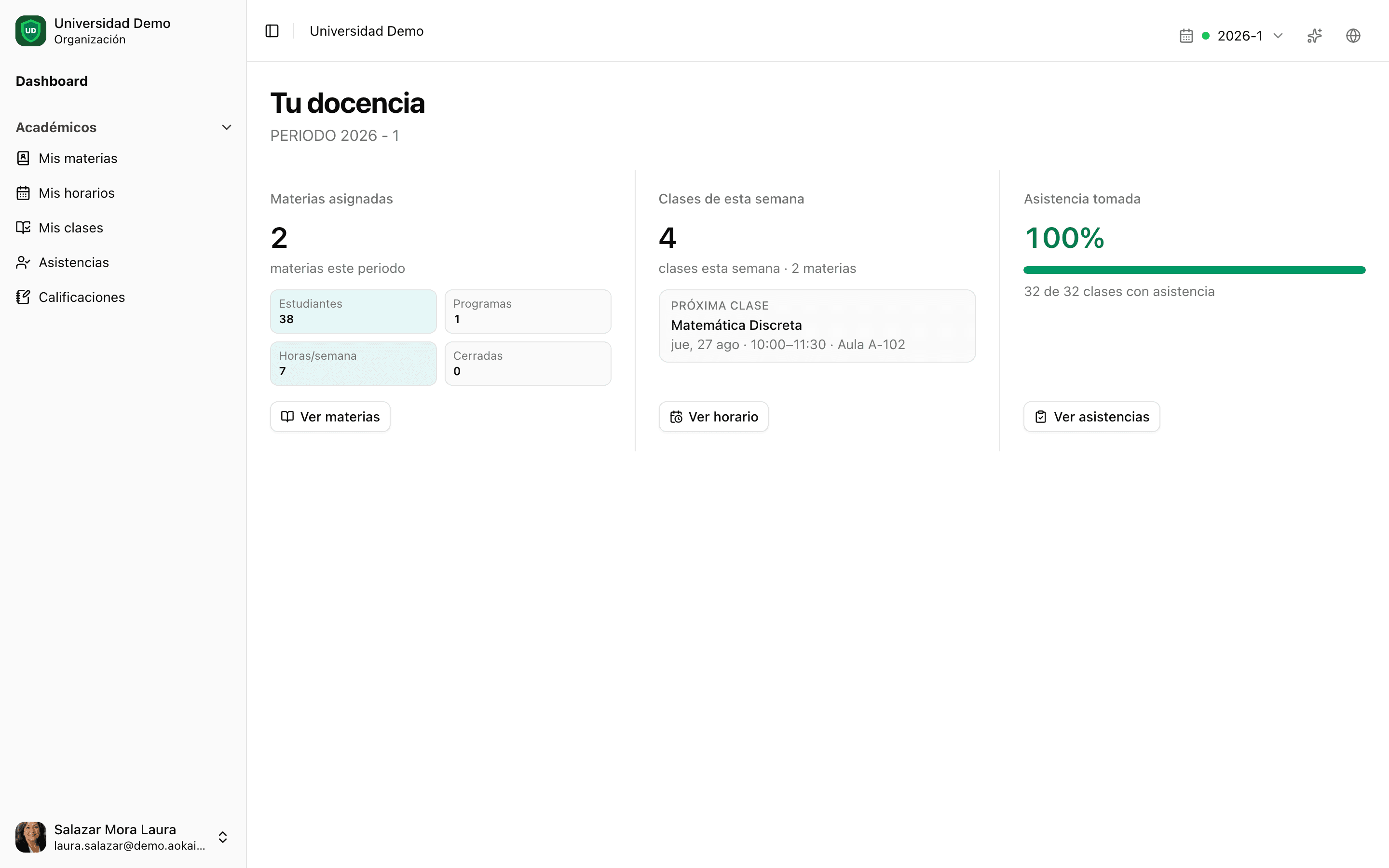The image size is (1389, 868).
Task: Click the globe language icon
Action: coord(1353,36)
